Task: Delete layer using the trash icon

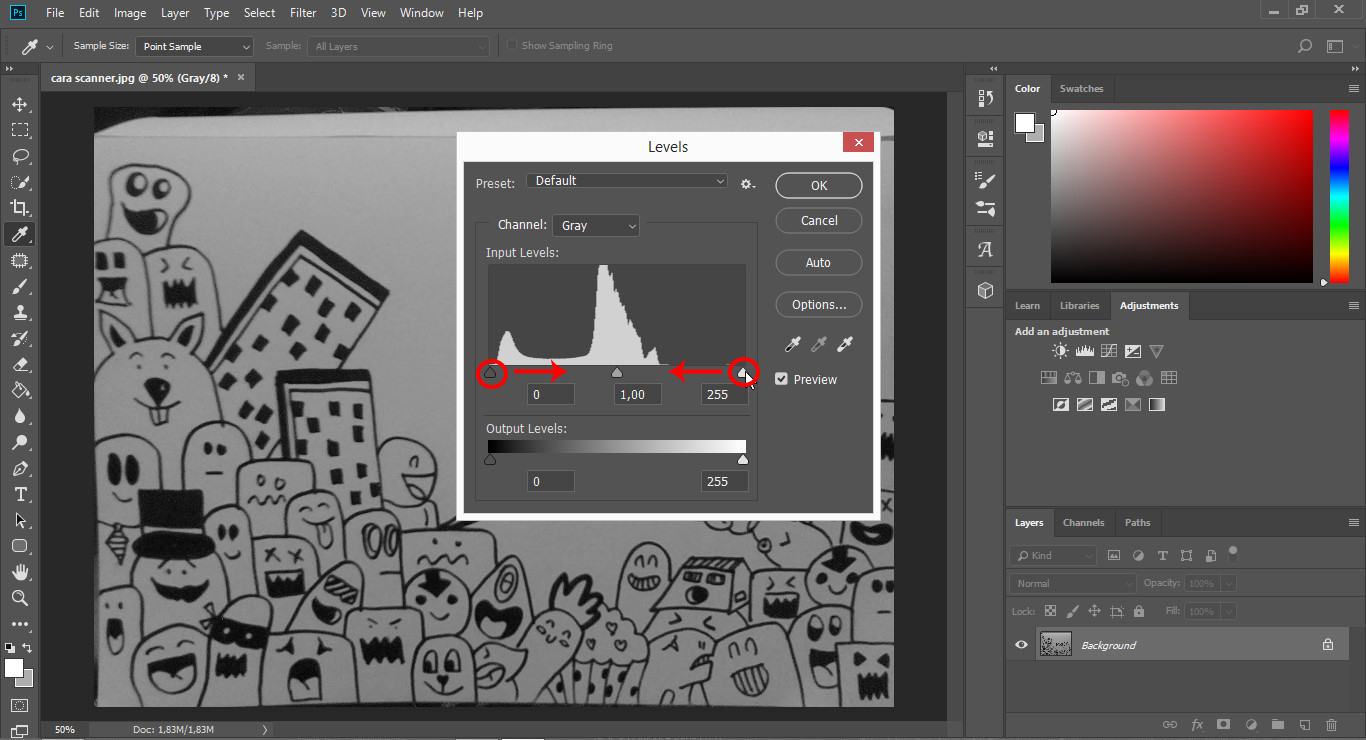Action: (x=1331, y=724)
